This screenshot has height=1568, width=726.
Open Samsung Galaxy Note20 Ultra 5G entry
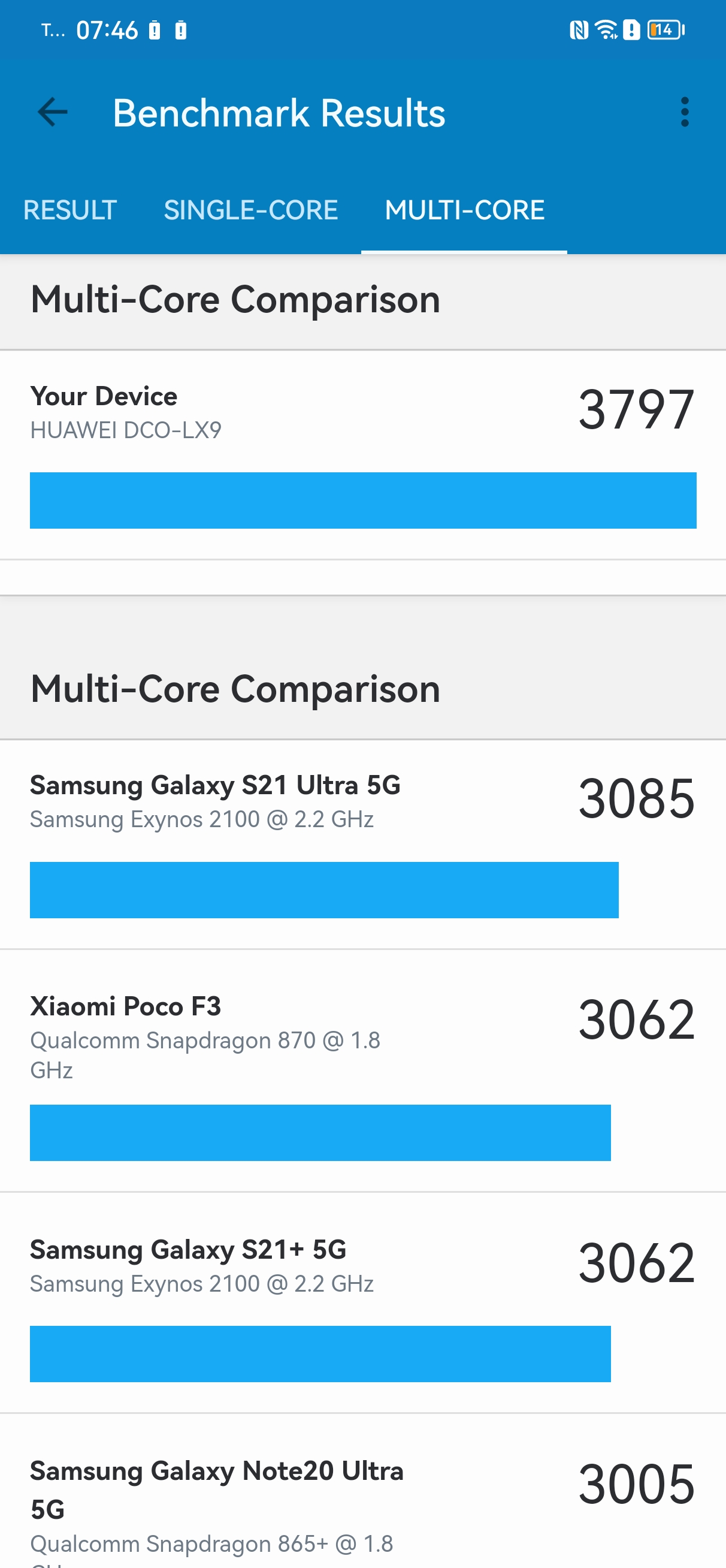tap(362, 1491)
